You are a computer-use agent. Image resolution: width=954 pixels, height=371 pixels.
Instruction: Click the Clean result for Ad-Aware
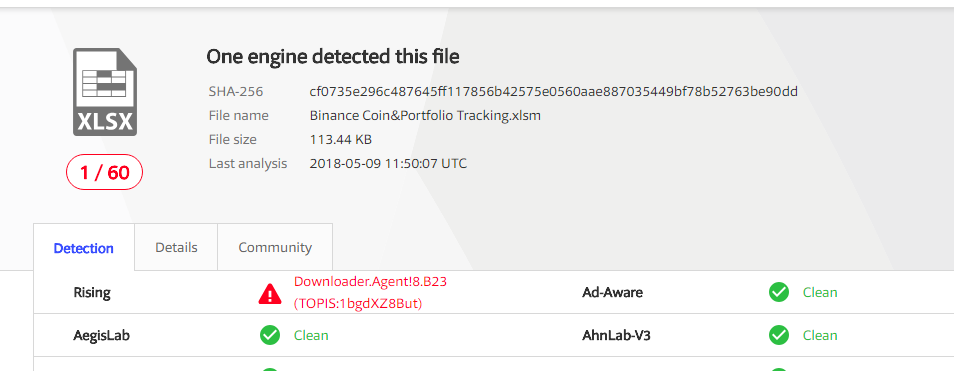[820, 293]
